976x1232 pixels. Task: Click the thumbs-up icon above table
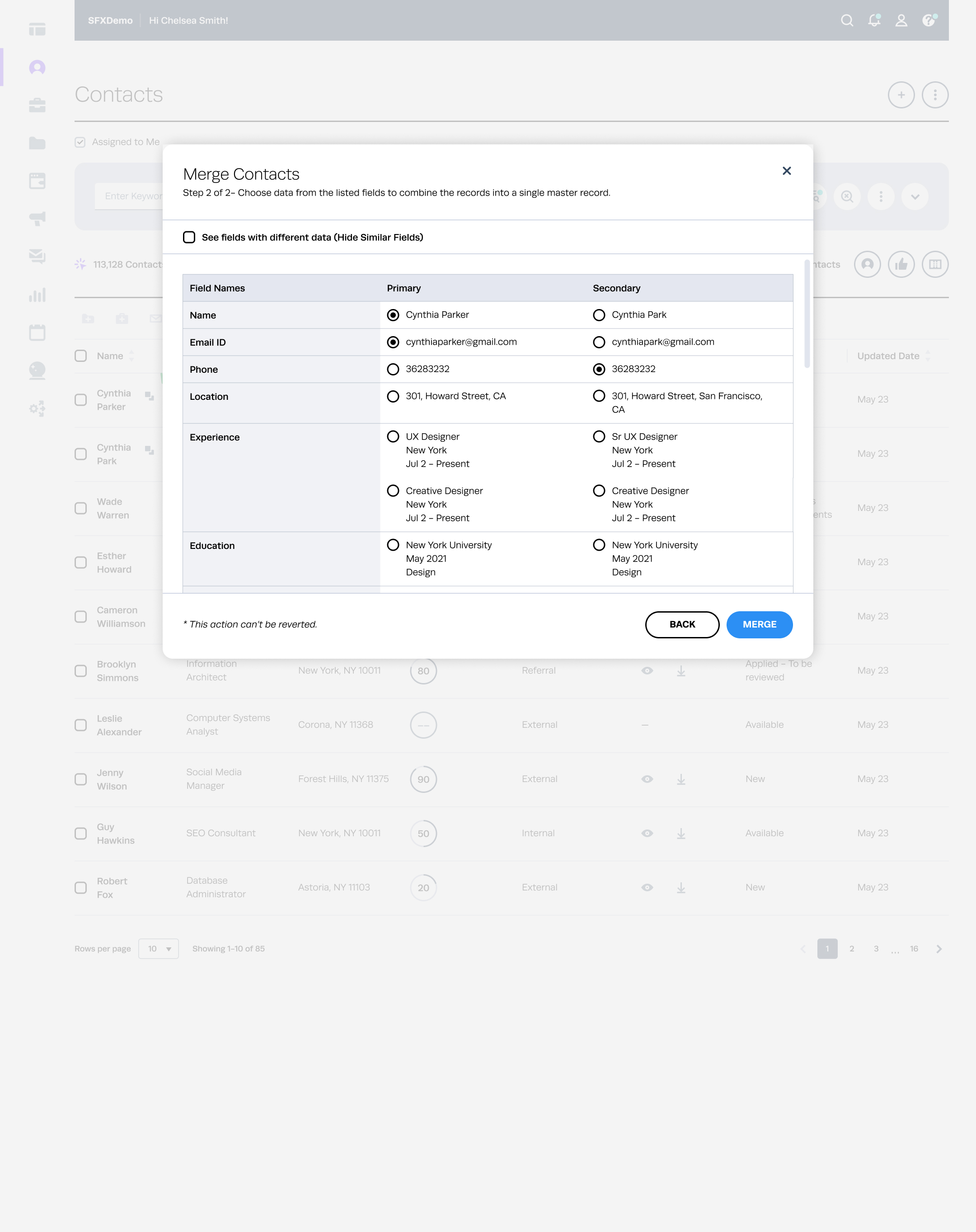[901, 265]
